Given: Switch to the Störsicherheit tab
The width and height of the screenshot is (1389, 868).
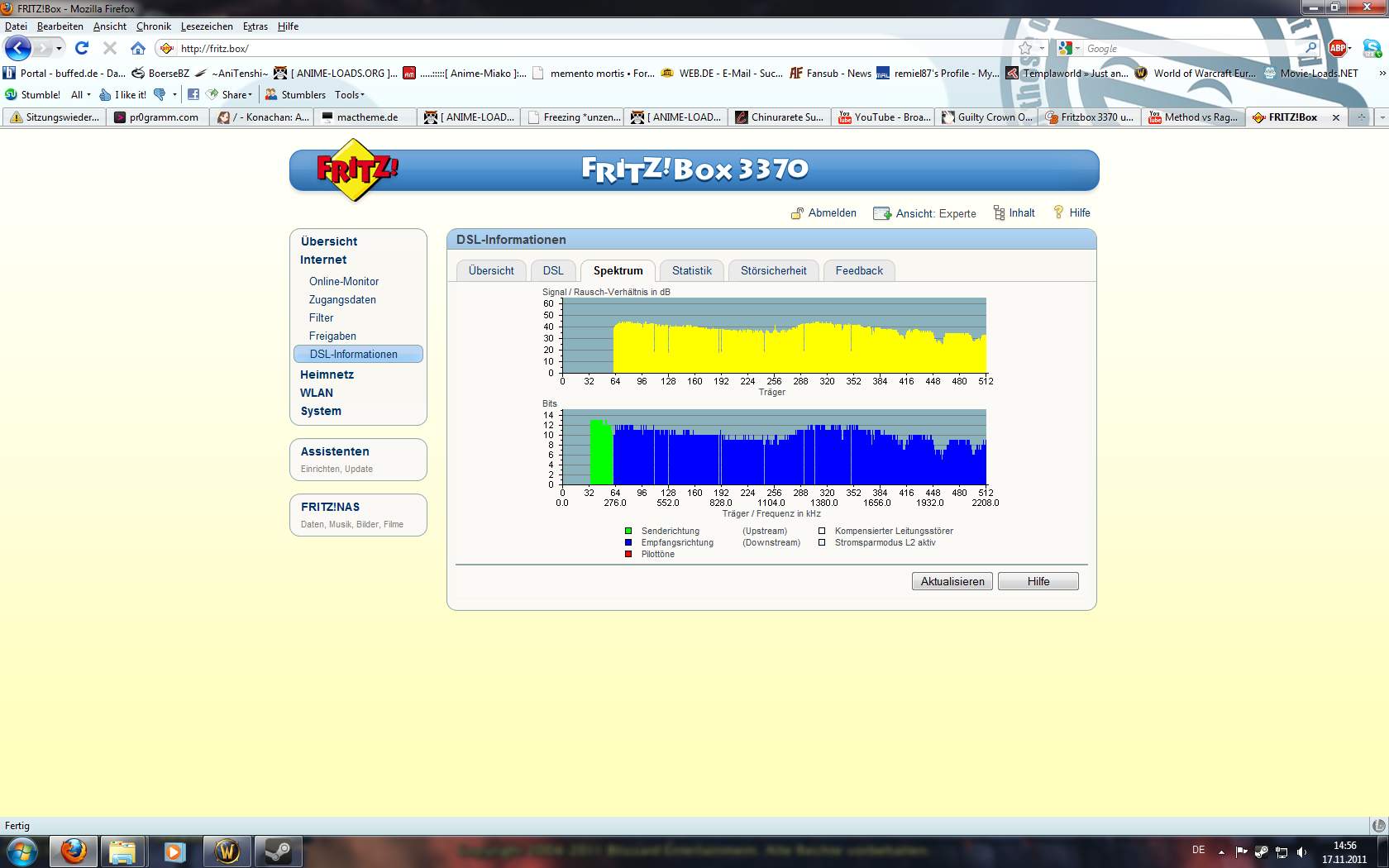Looking at the screenshot, I should click(773, 270).
